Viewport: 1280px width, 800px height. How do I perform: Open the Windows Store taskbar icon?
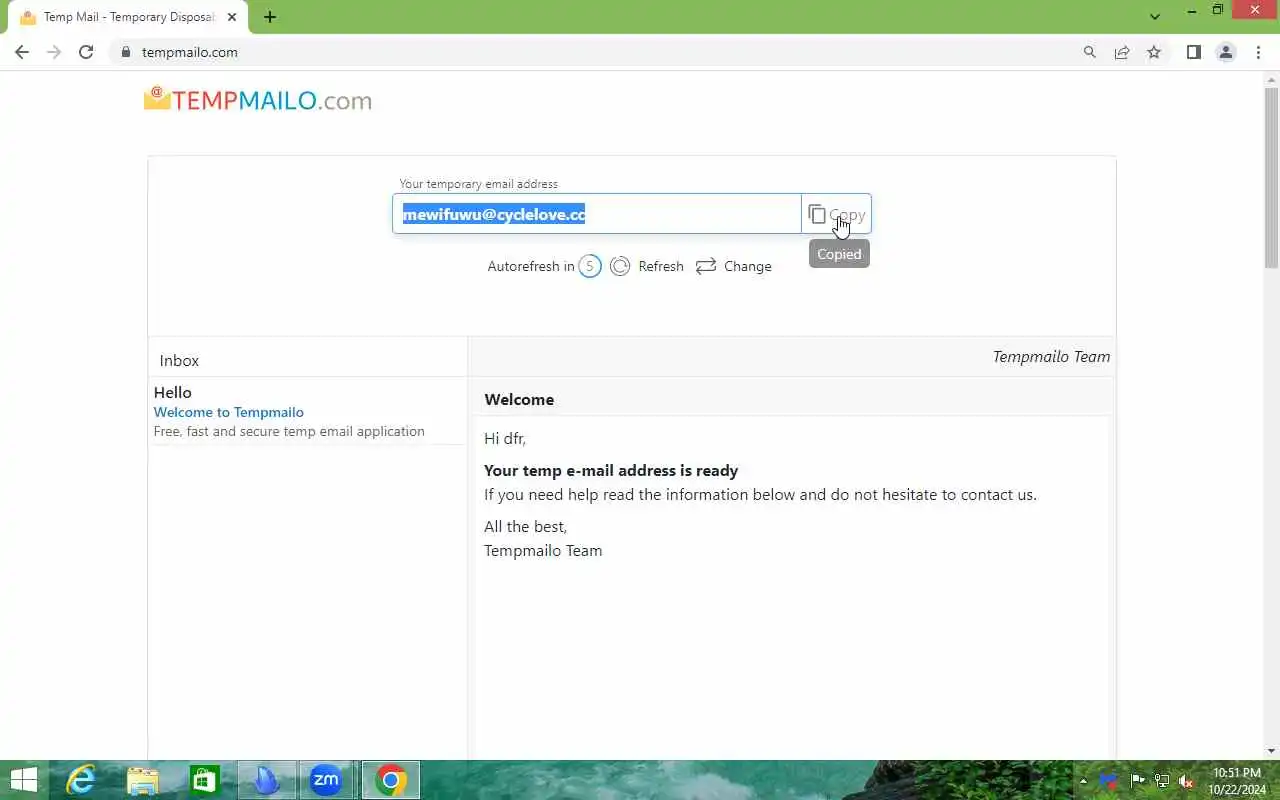pyautogui.click(x=205, y=780)
